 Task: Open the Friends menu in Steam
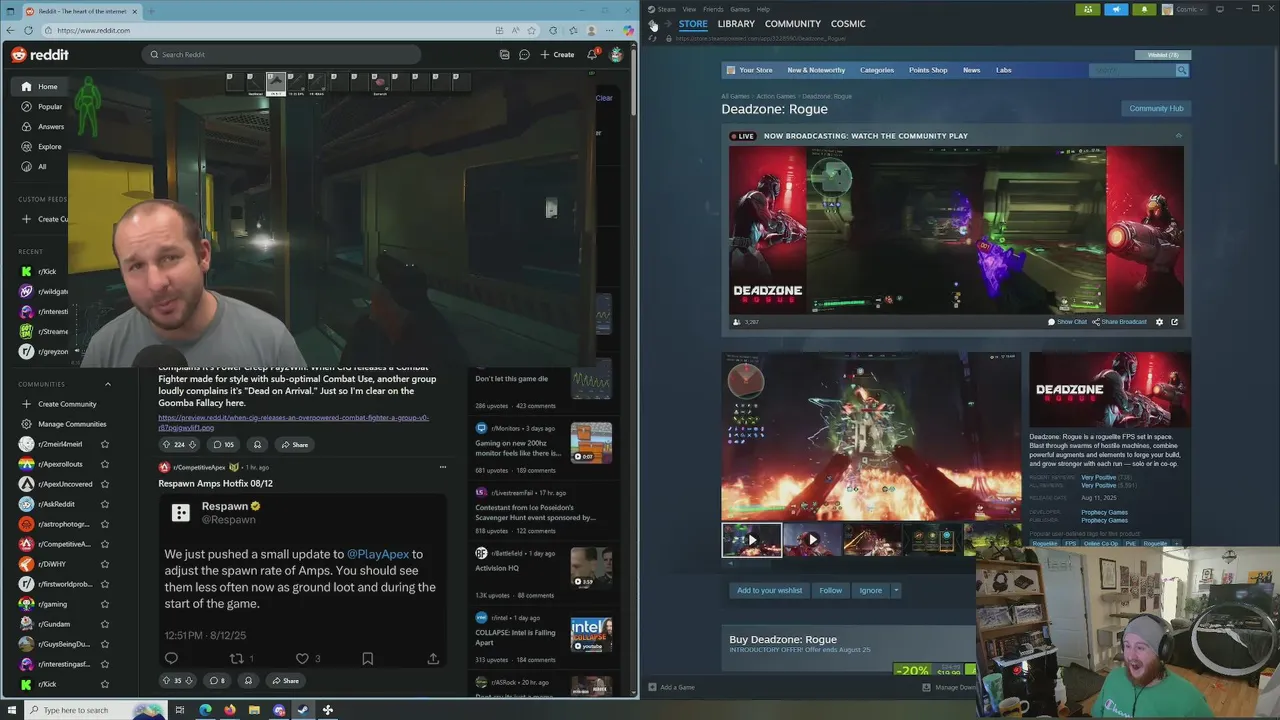[x=713, y=9]
